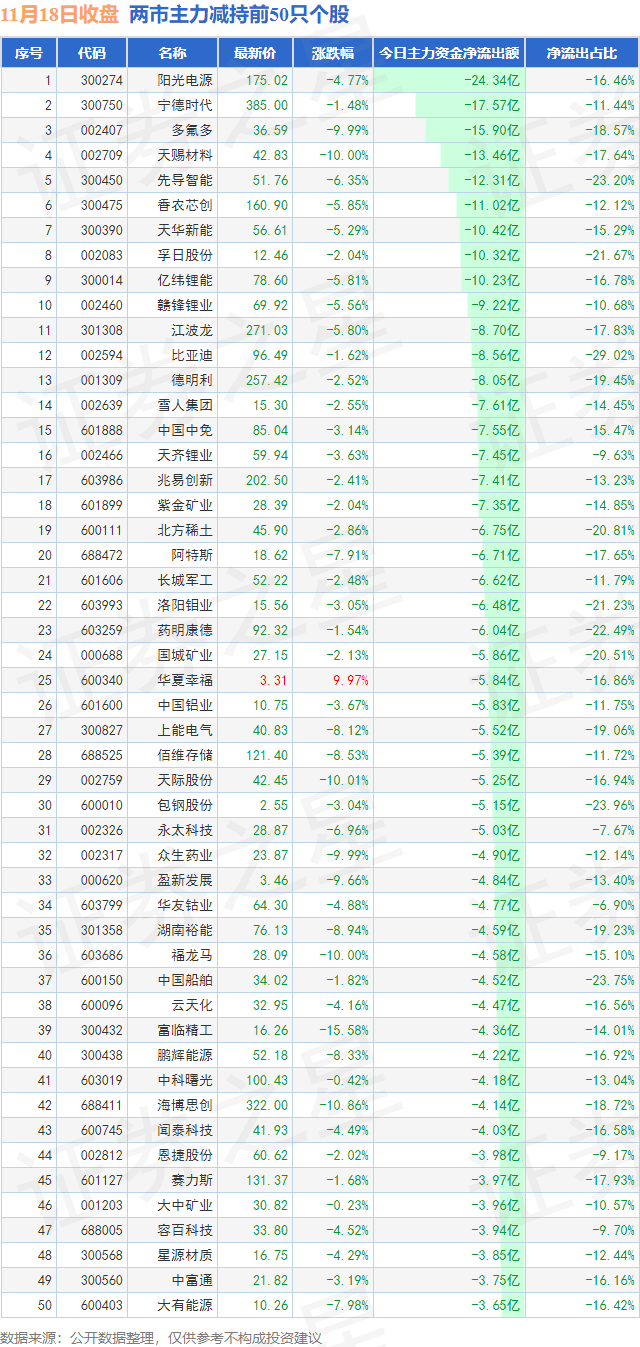Viewport: 640px width, 1347px height.
Task: Click stock name 闻泰科技
Action: [x=185, y=1130]
